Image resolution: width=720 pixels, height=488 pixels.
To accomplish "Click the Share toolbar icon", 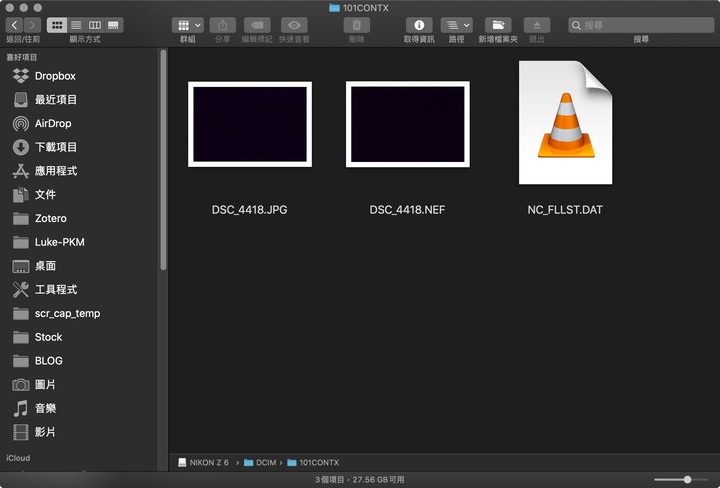I will click(222, 25).
